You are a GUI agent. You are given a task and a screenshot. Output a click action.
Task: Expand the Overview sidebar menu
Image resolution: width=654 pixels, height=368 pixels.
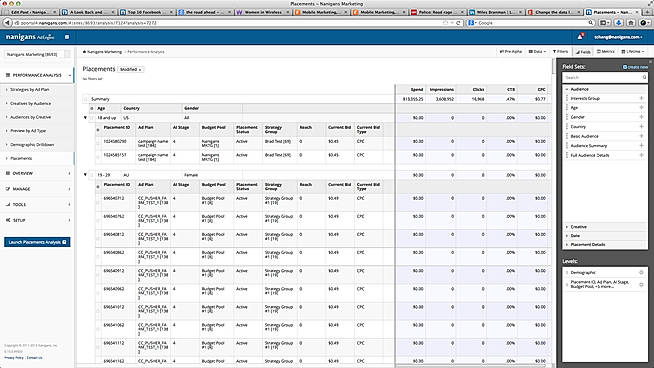(38, 173)
